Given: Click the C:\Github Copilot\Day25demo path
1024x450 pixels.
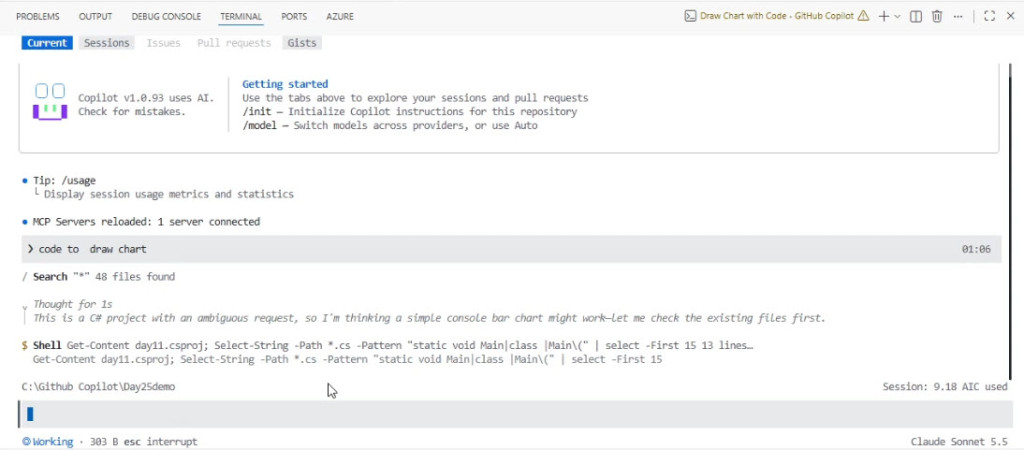Looking at the screenshot, I should click(99, 387).
